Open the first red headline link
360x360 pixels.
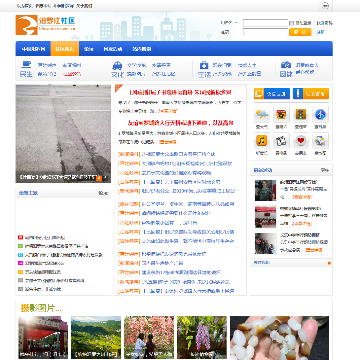[x=180, y=92]
